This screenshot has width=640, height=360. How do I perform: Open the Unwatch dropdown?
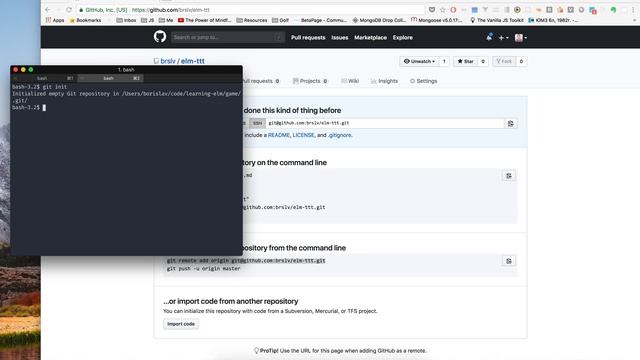(x=419, y=61)
